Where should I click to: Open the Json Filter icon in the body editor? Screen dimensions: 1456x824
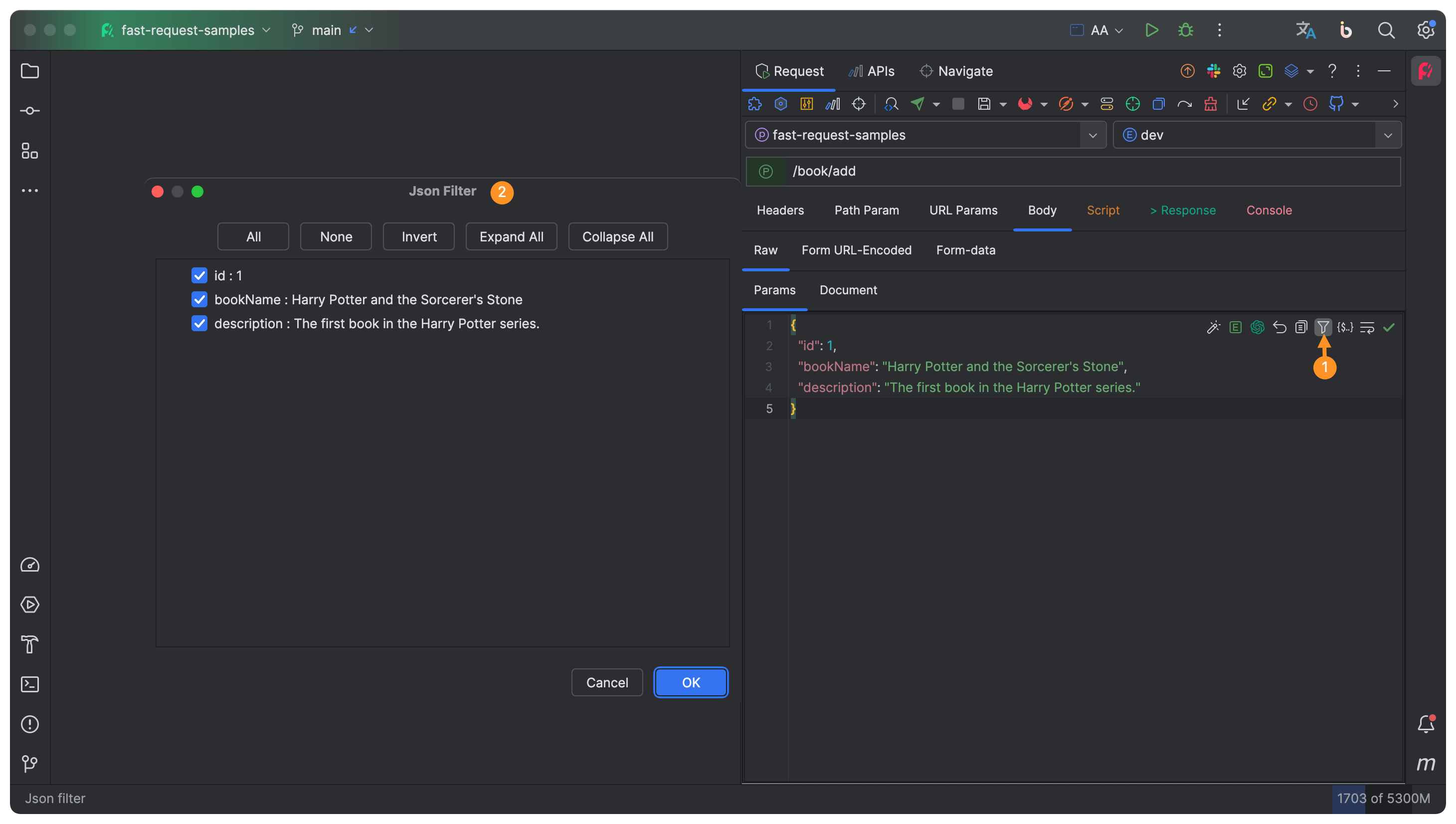[x=1324, y=327]
